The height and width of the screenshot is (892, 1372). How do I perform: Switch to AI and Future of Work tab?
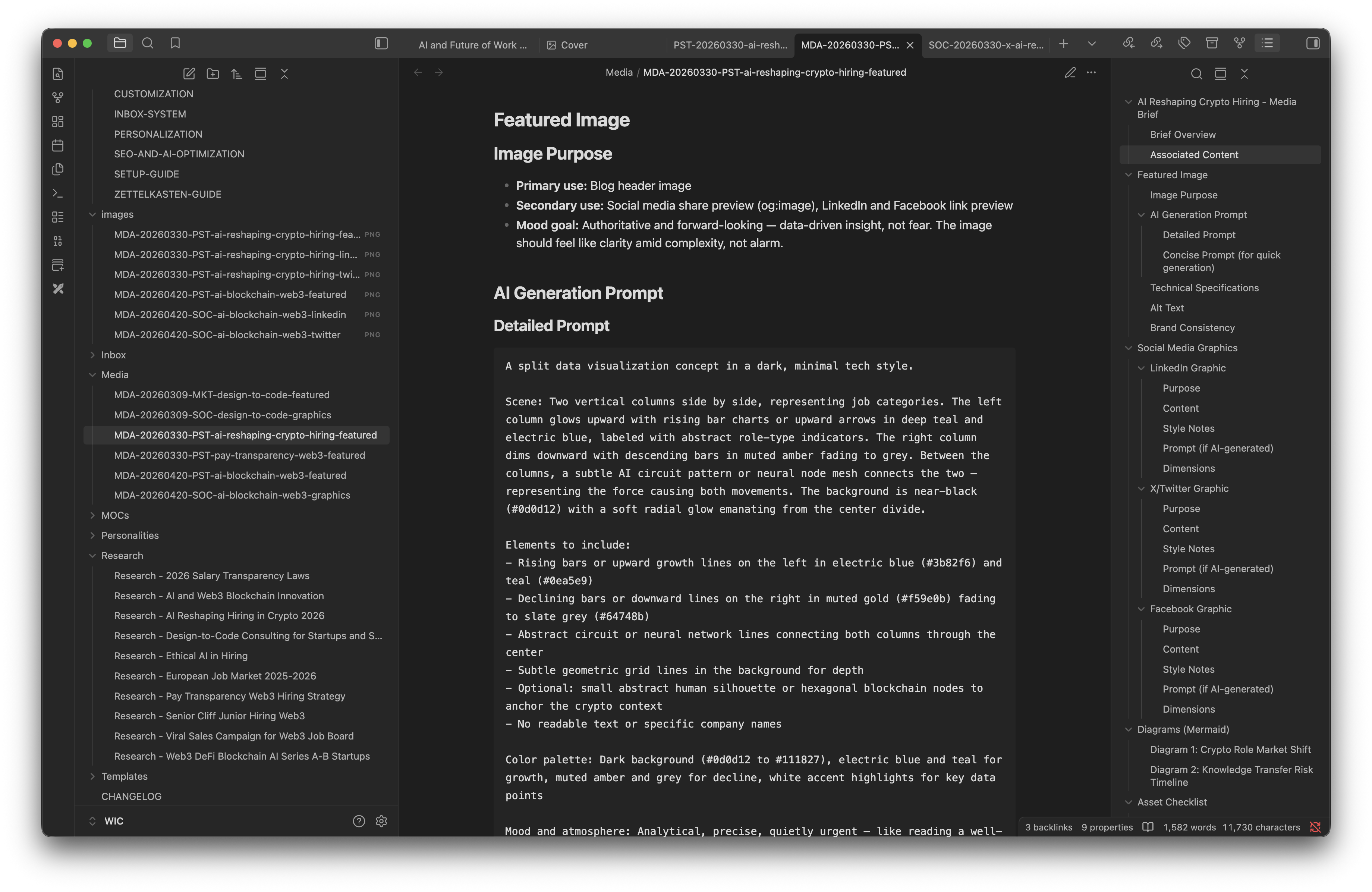472,45
